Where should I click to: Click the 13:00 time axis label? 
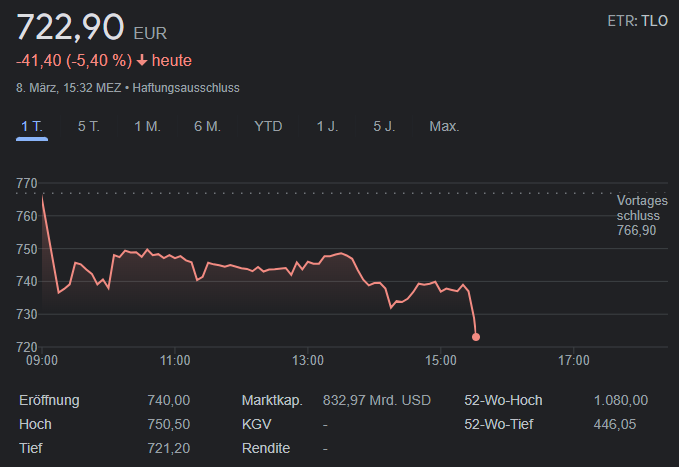click(x=308, y=360)
